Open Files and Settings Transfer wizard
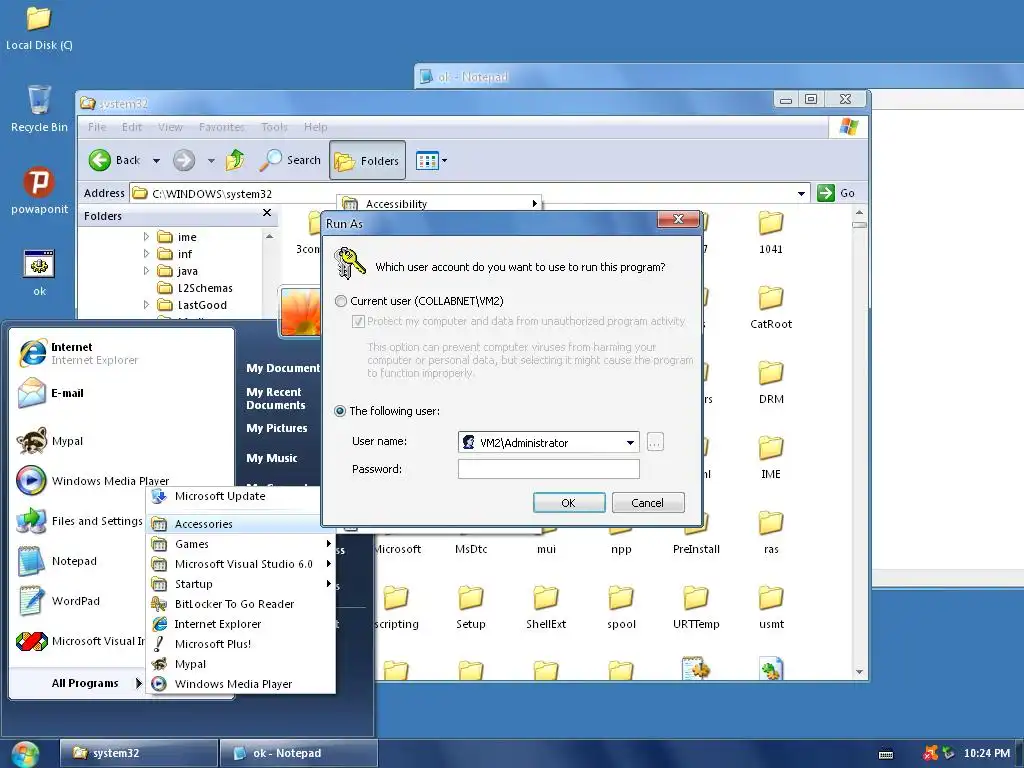 point(80,520)
